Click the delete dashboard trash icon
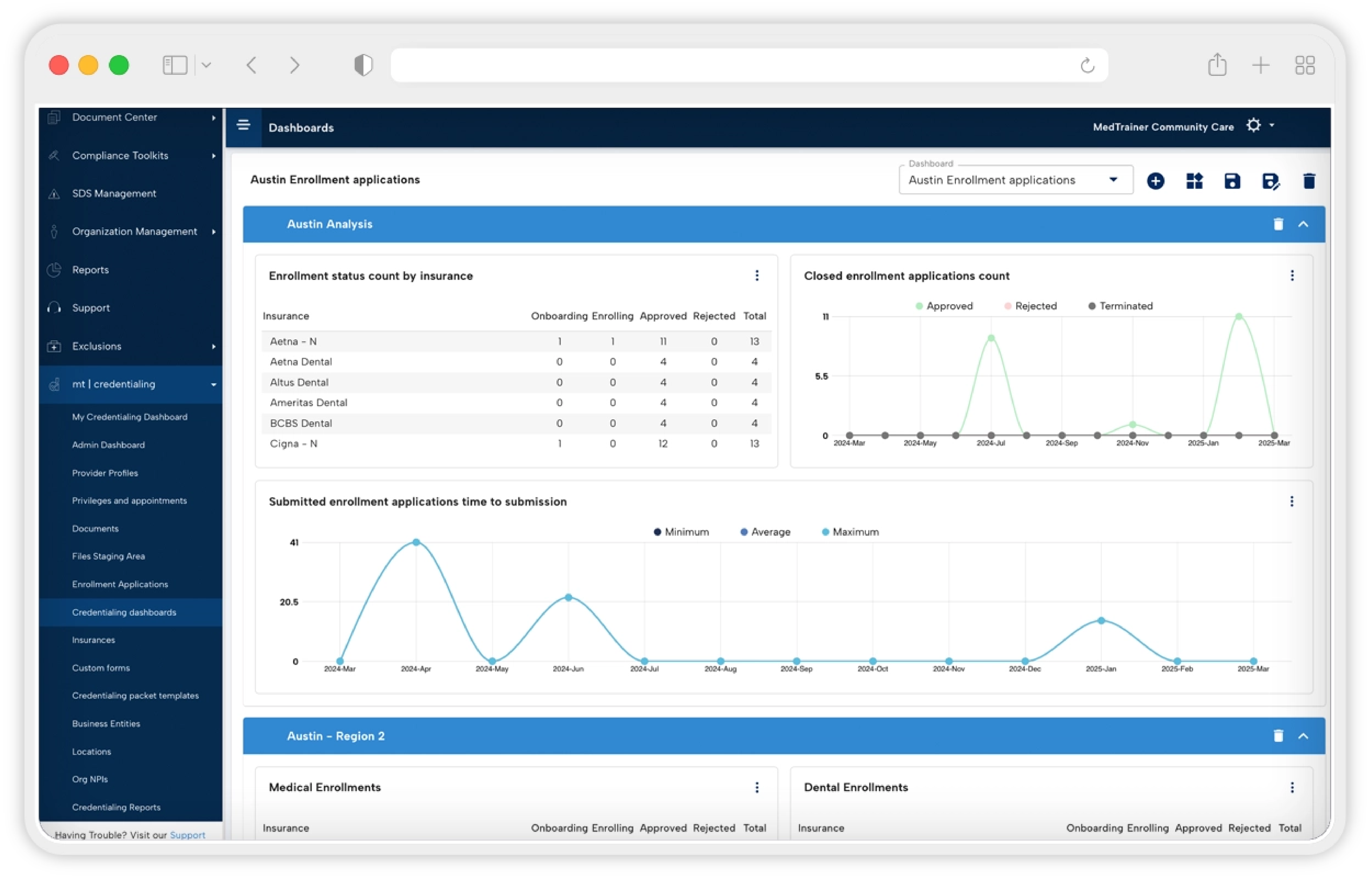Viewport: 1372px width, 878px height. (1309, 181)
